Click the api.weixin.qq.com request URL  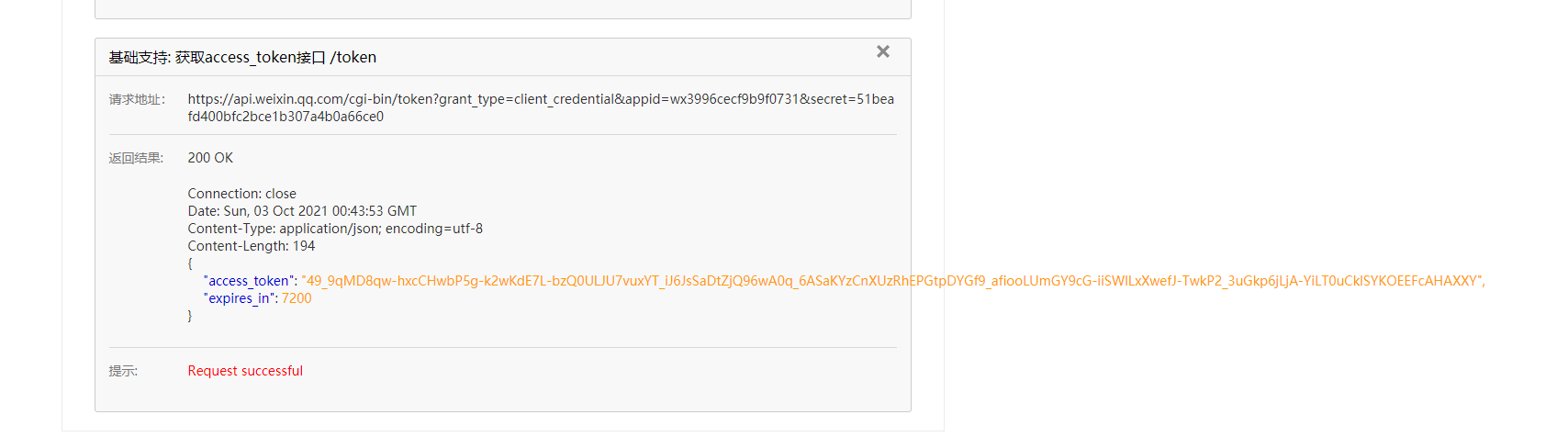click(541, 107)
